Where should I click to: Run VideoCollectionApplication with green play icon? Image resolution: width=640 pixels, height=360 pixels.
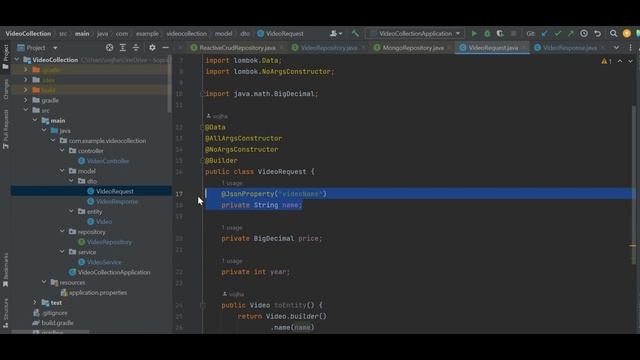(x=474, y=33)
